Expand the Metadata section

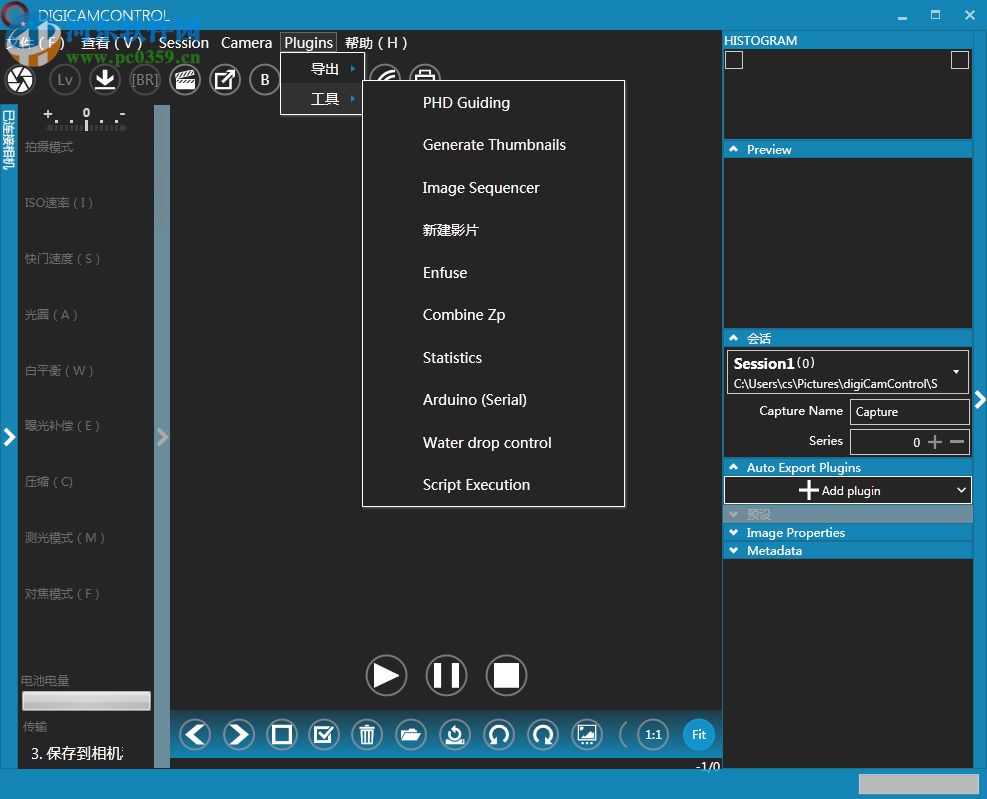tap(774, 551)
